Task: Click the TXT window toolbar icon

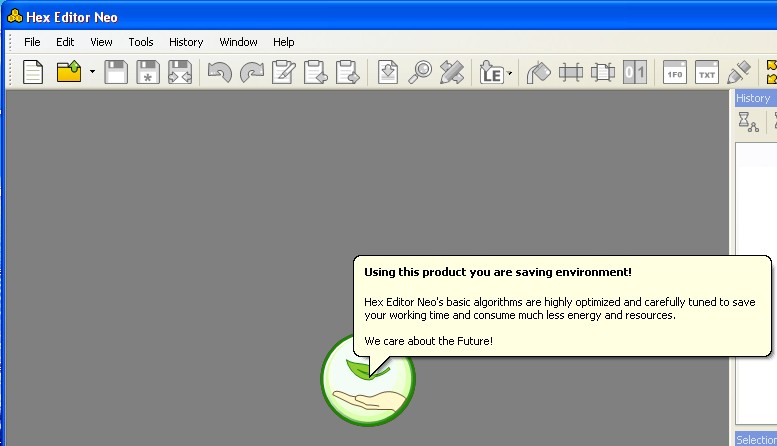Action: [x=707, y=72]
